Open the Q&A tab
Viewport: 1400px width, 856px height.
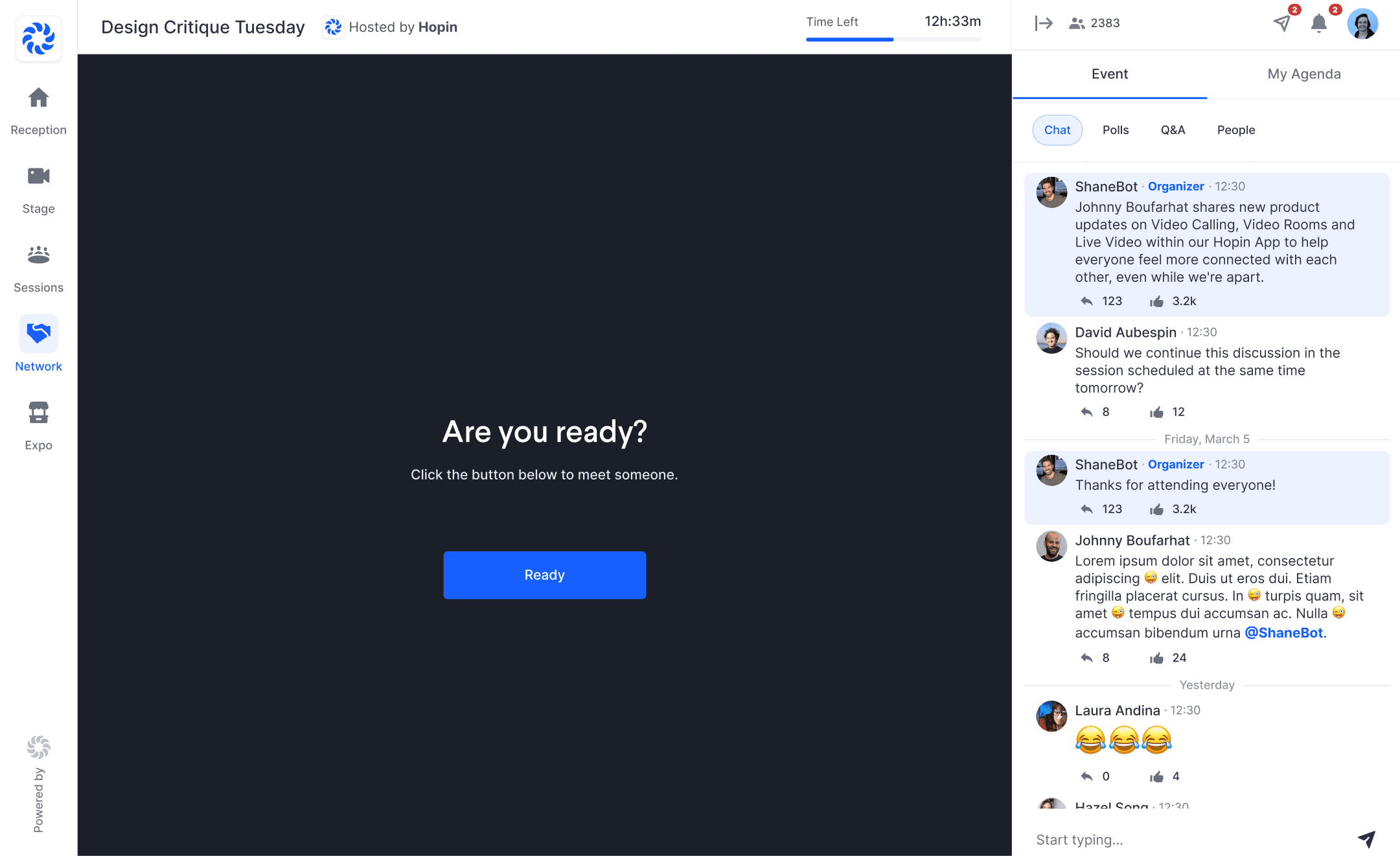(1173, 130)
